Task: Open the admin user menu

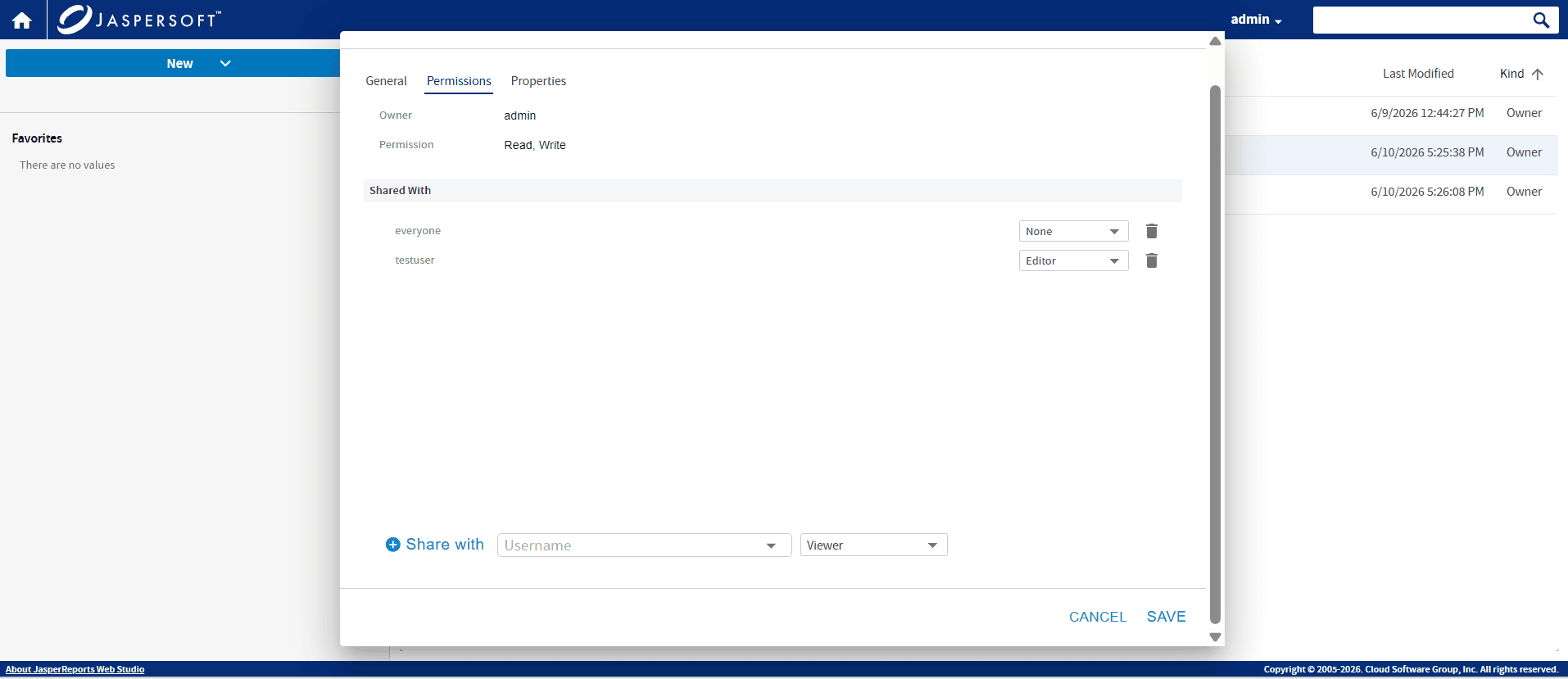Action: pos(1256,20)
